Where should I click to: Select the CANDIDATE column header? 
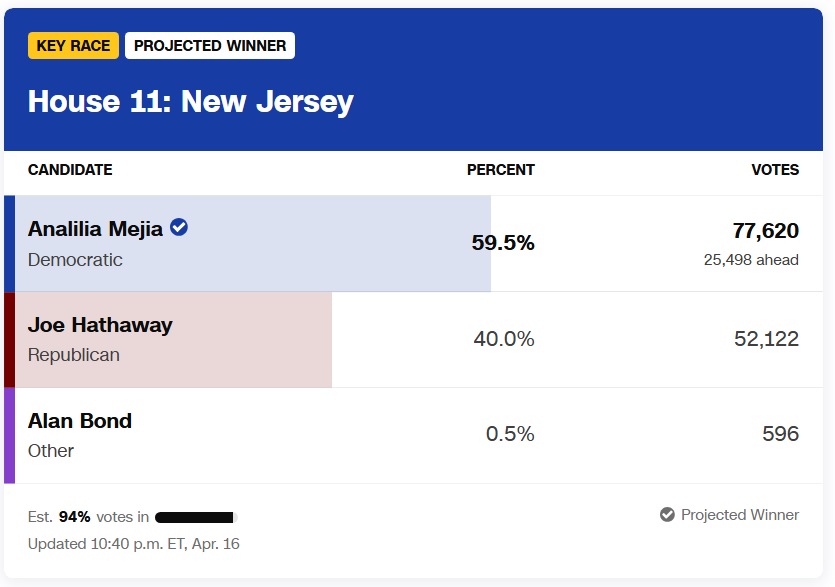coord(70,170)
